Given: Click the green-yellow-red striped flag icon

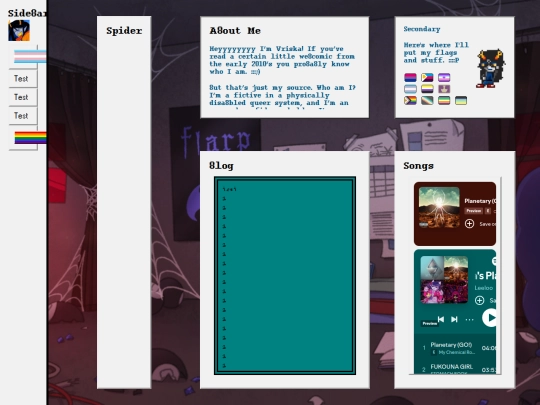Looking at the screenshot, I should point(444,101).
